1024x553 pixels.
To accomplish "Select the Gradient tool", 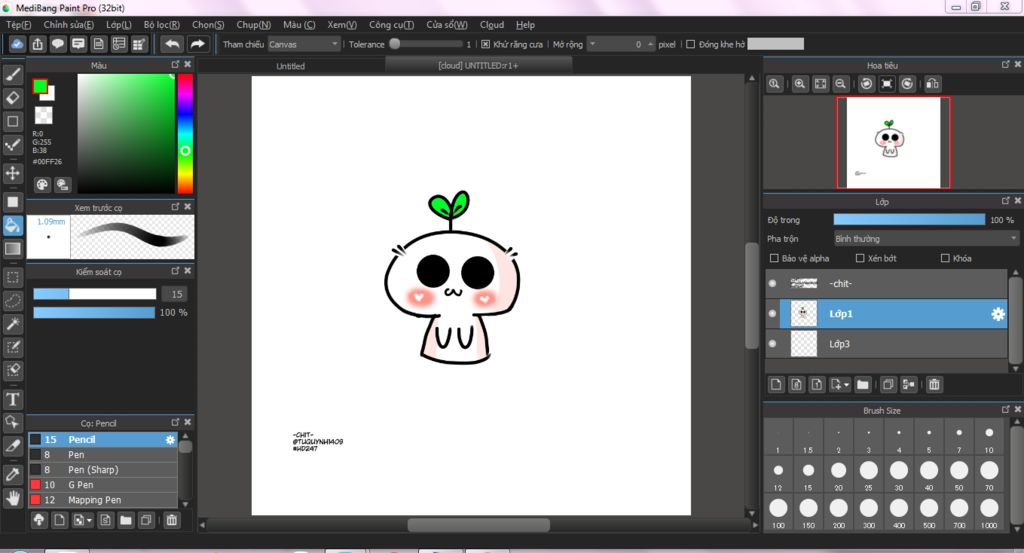I will pos(13,249).
